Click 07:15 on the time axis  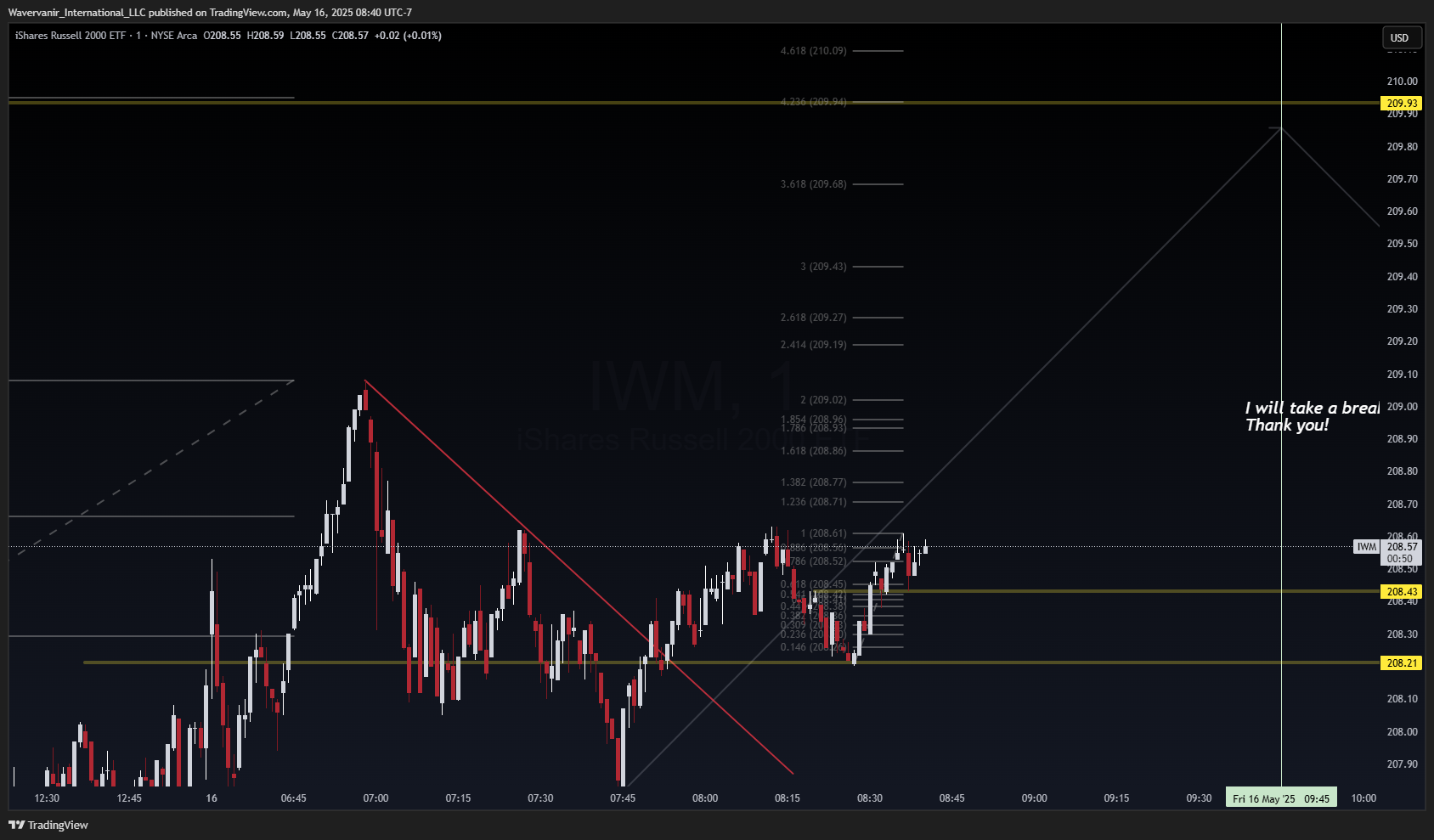(x=458, y=798)
